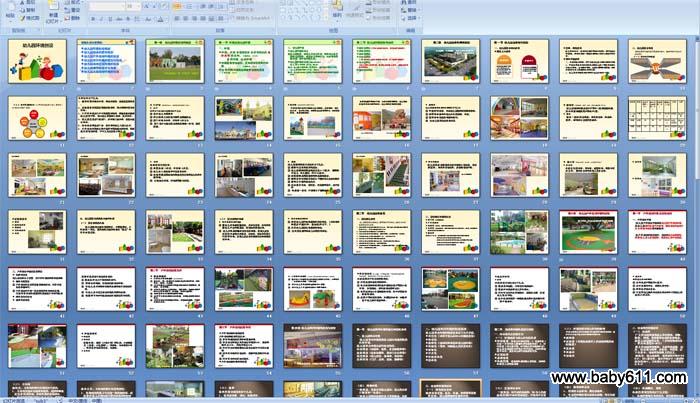Click the Replace button in editing group
Screen dimensions: 700x403
point(405,11)
